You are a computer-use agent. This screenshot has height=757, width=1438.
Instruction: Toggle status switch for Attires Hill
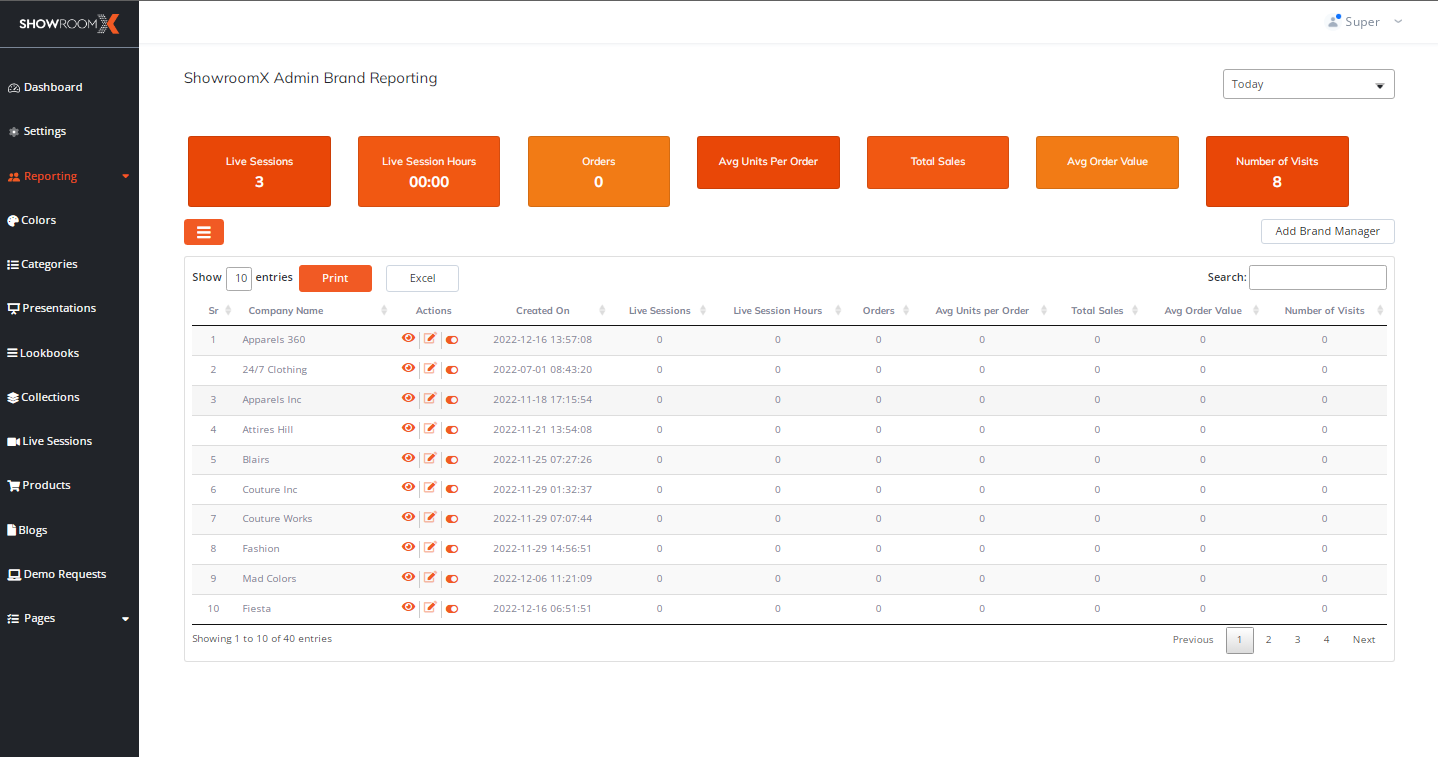click(x=452, y=430)
